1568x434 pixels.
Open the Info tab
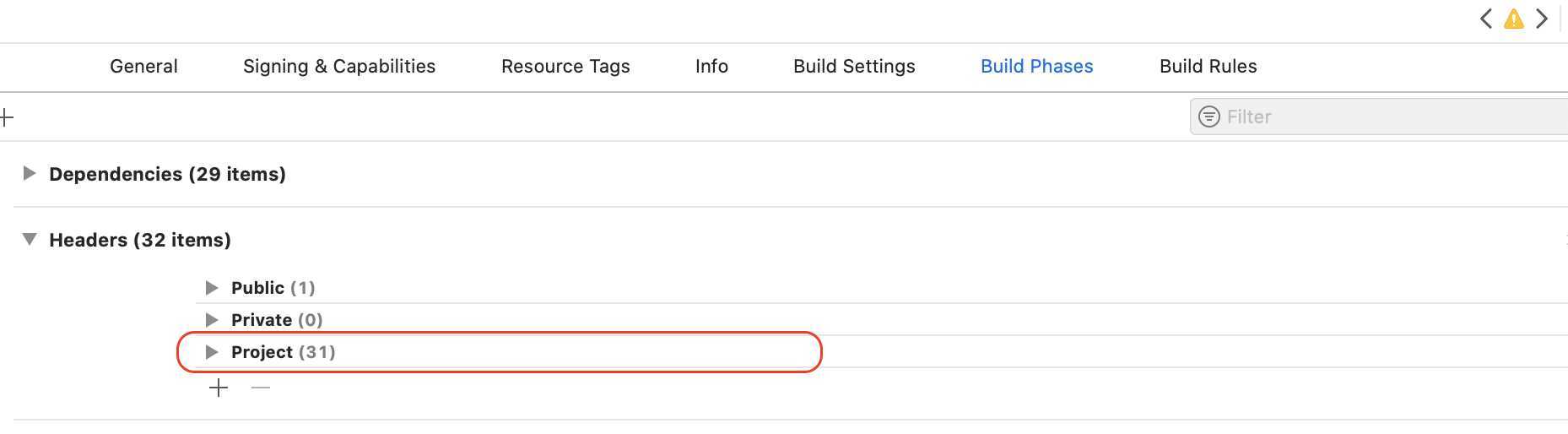(x=711, y=66)
